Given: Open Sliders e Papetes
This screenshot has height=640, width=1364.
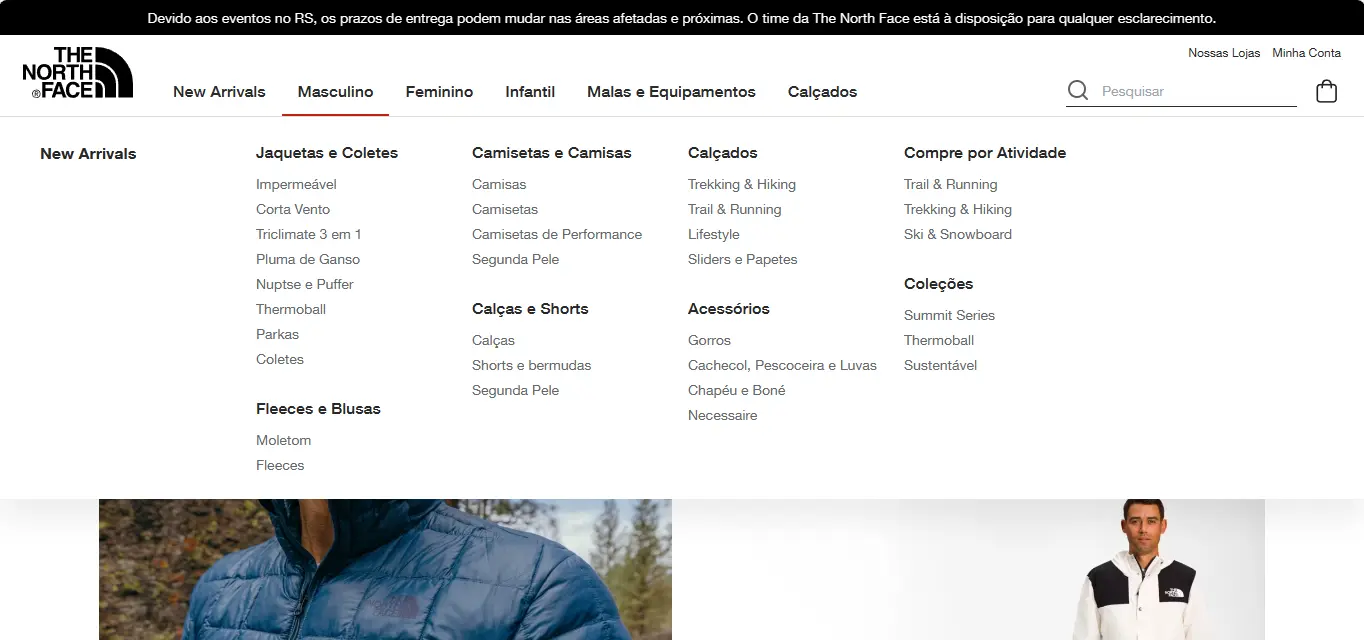Looking at the screenshot, I should (x=743, y=259).
